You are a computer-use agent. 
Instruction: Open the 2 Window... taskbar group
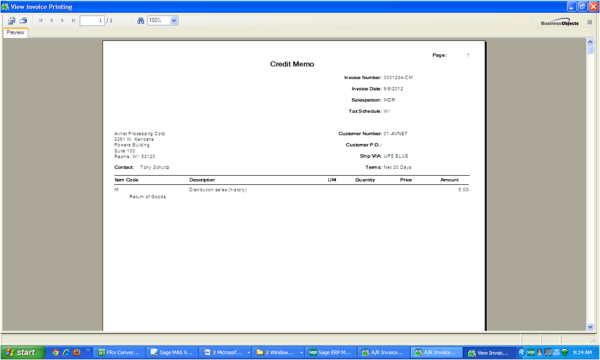[x=278, y=352]
